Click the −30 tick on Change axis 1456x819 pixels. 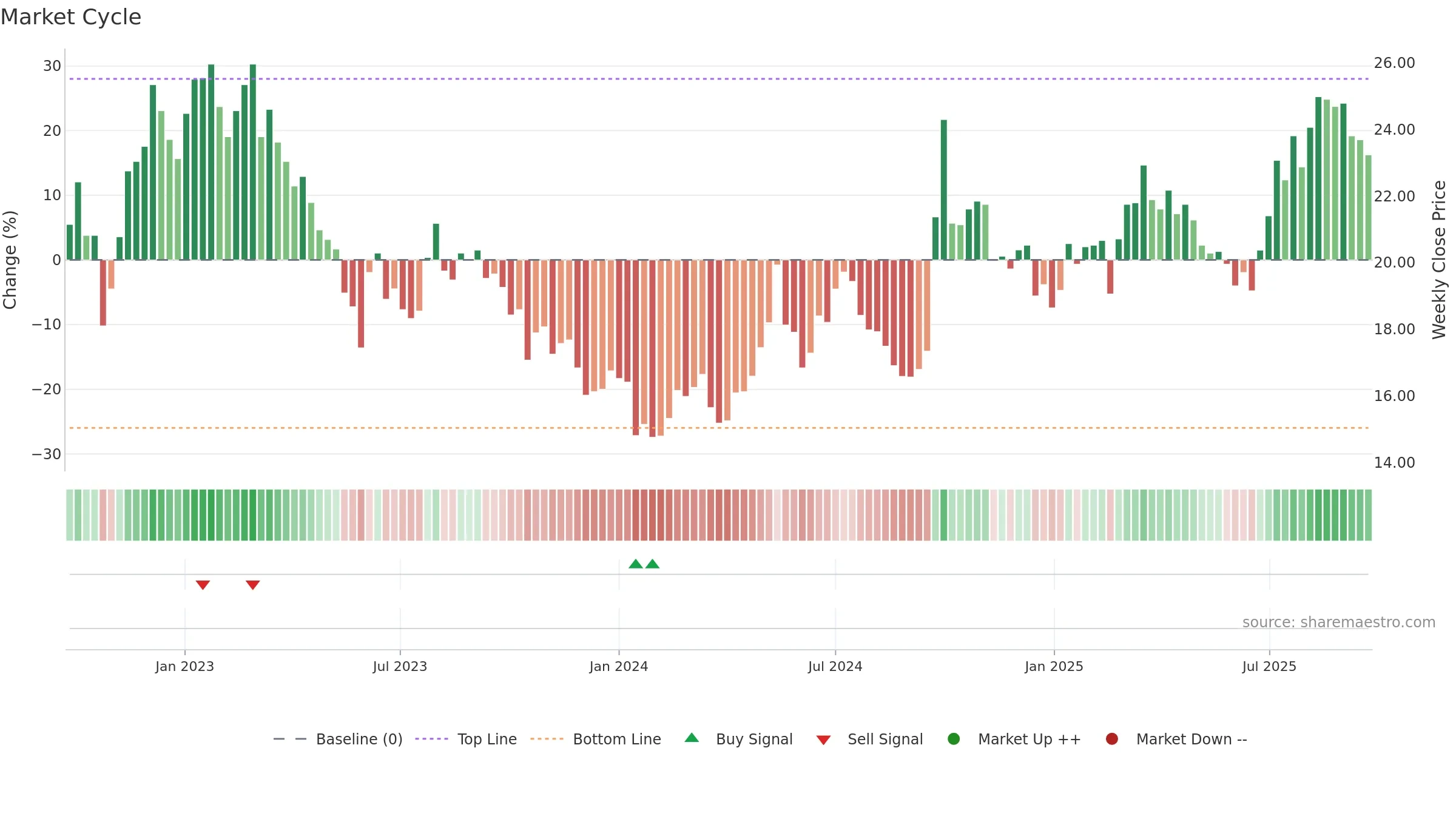47,454
